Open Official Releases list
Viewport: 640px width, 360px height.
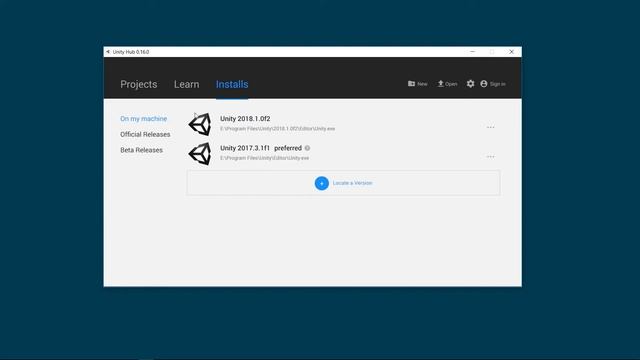click(145, 134)
